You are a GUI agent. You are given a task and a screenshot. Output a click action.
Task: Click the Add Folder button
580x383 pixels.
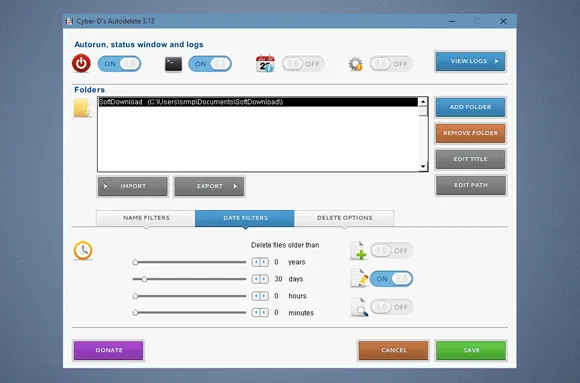(470, 107)
